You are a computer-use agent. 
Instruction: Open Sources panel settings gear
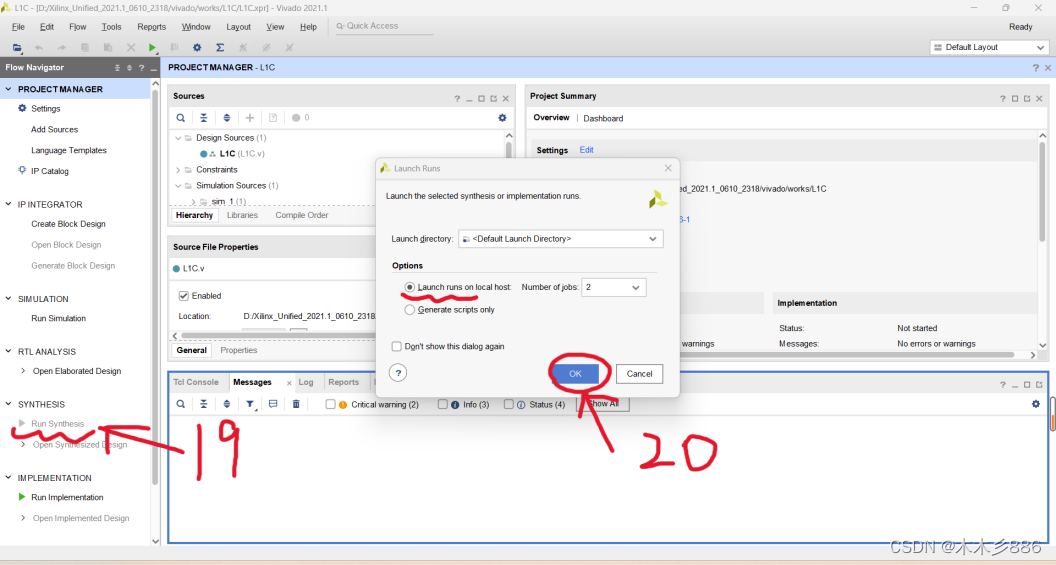click(502, 118)
